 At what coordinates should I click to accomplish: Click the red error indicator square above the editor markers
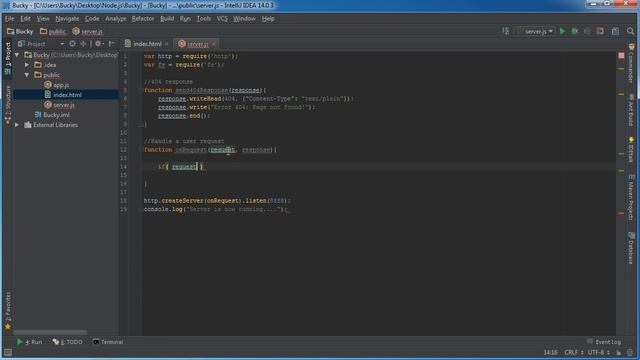(621, 55)
